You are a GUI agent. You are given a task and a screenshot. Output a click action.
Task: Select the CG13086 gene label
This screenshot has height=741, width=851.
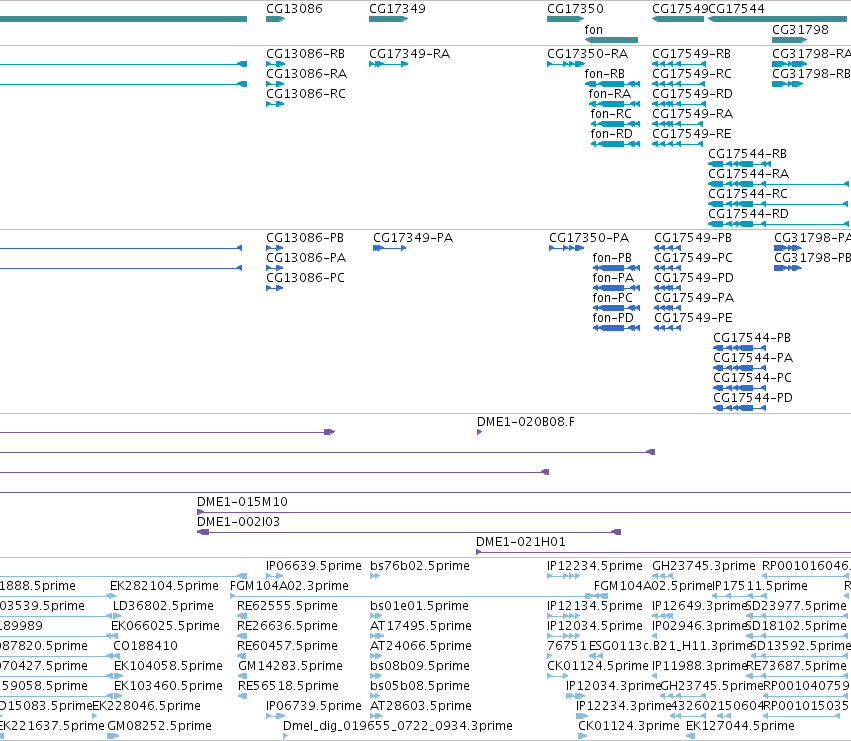point(294,9)
